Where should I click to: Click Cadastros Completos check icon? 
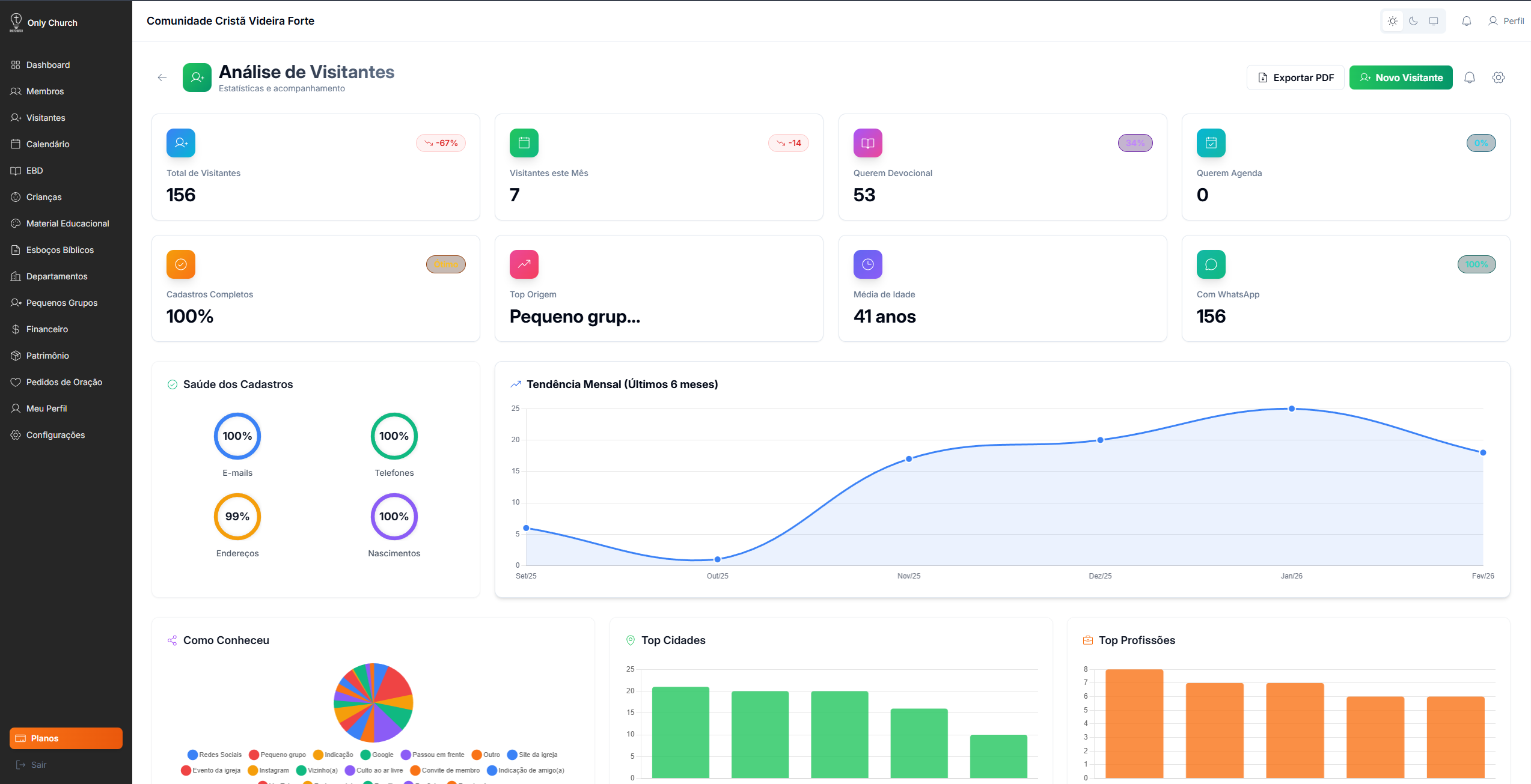click(181, 264)
